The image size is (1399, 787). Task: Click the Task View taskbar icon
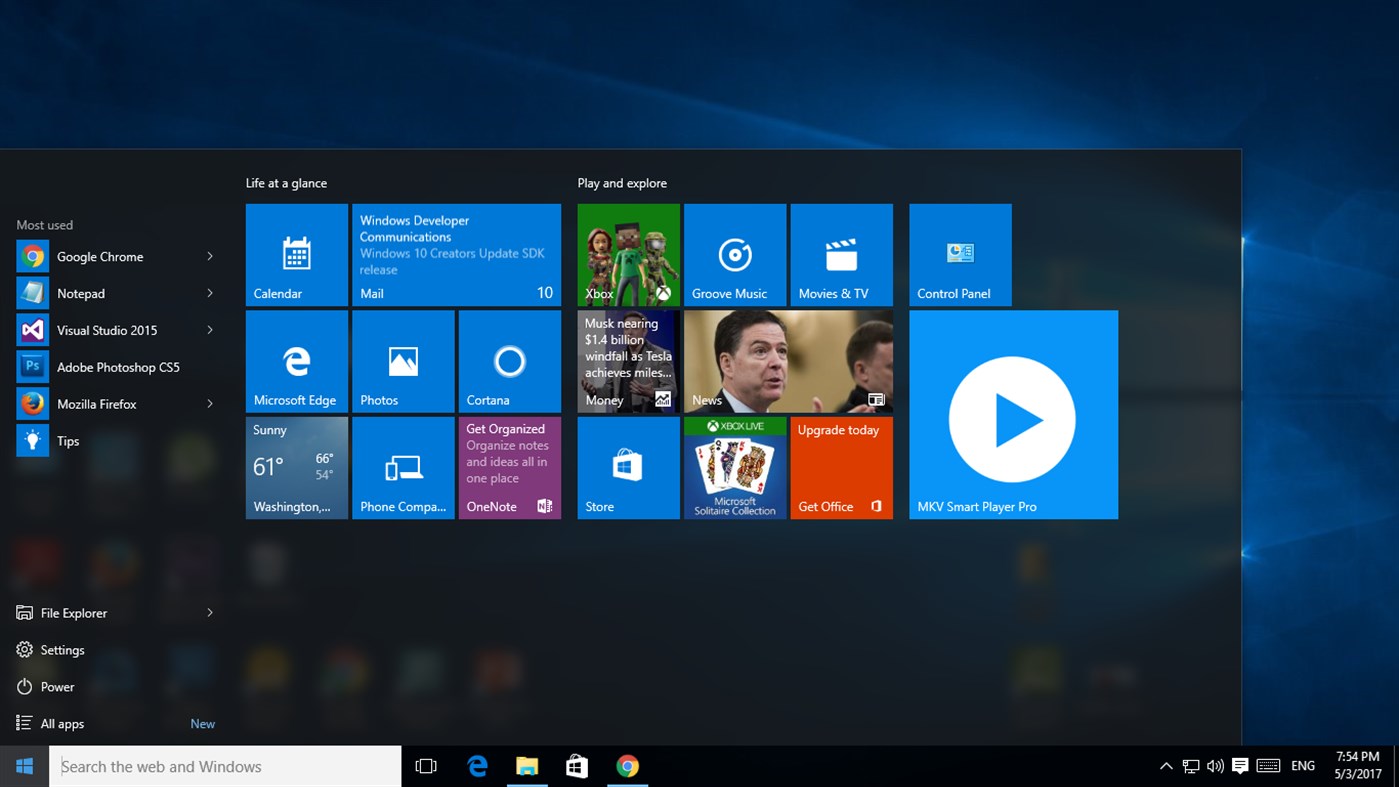426,765
